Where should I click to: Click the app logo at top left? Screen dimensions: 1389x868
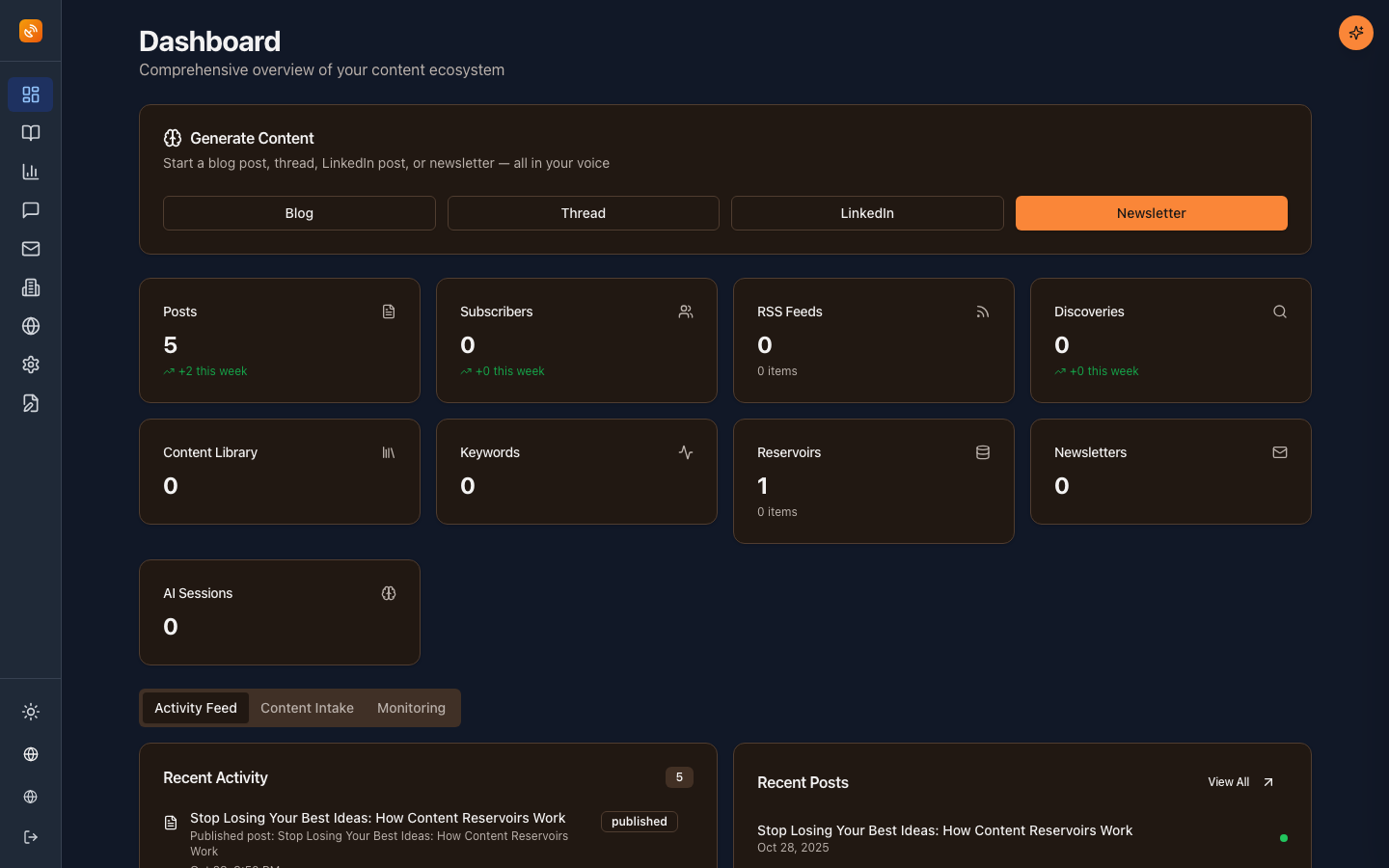pyautogui.click(x=30, y=30)
